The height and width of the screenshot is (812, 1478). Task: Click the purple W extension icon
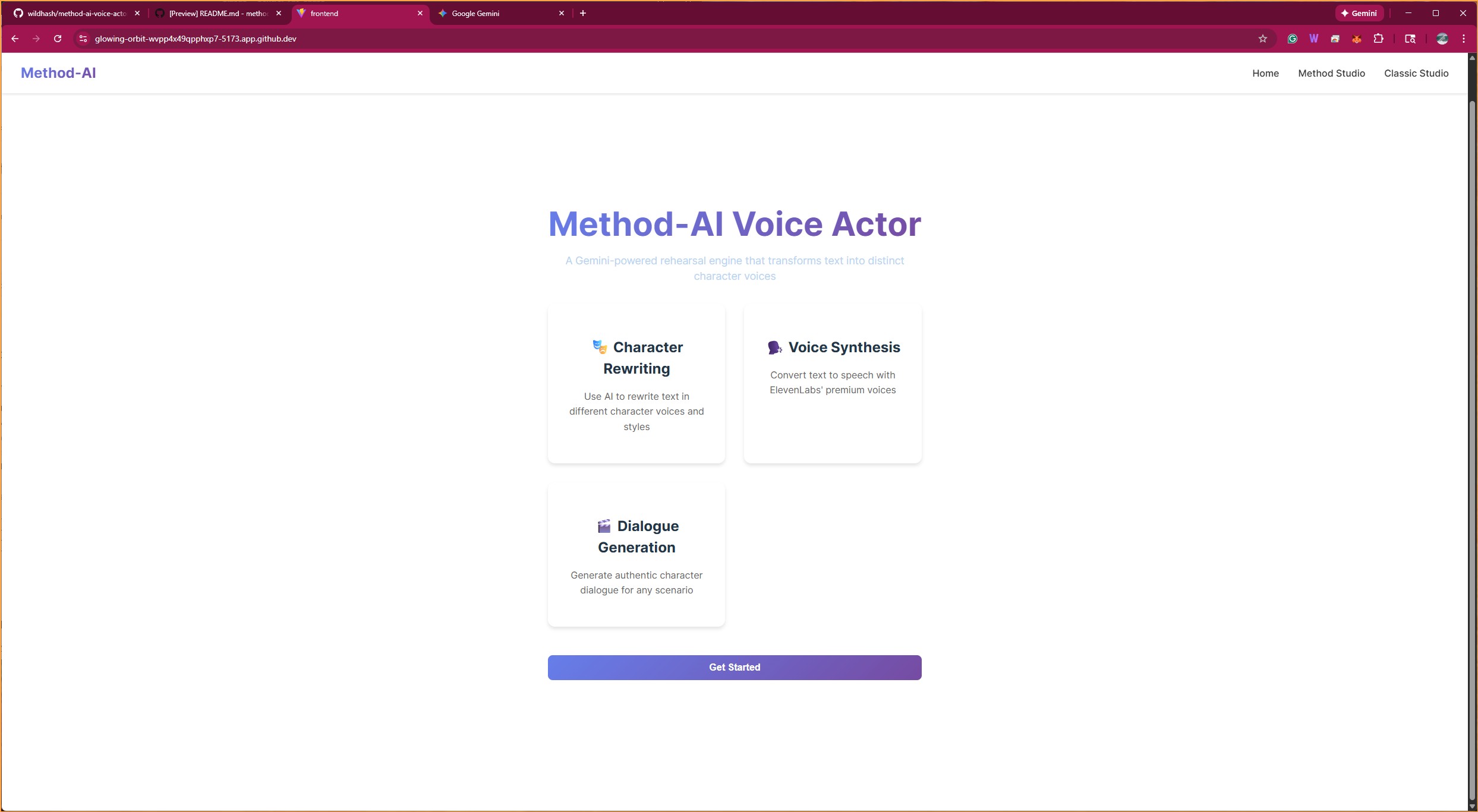click(x=1313, y=39)
